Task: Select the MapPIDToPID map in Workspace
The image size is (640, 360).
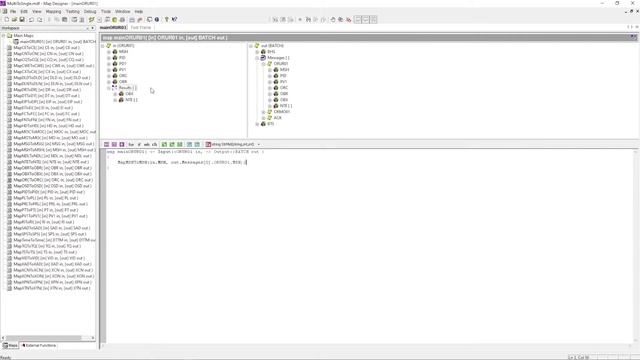Action: click(49, 192)
